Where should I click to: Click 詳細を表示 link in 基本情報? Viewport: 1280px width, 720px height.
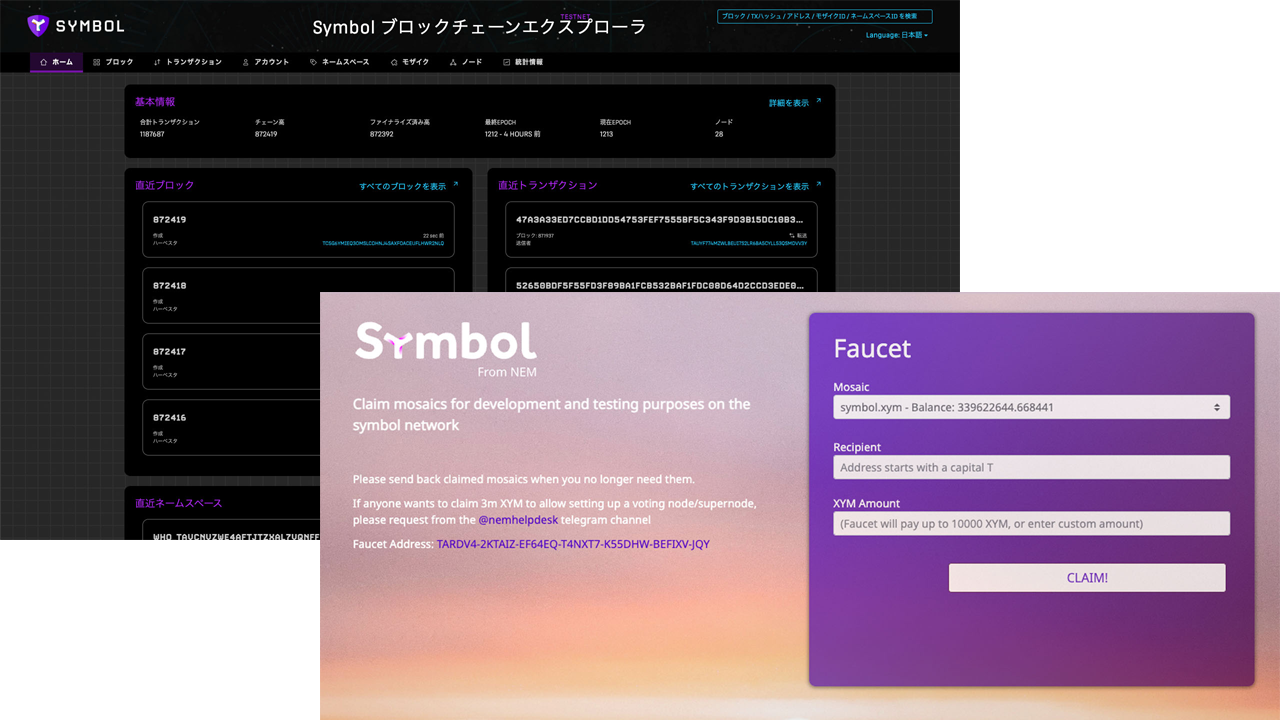pos(789,103)
